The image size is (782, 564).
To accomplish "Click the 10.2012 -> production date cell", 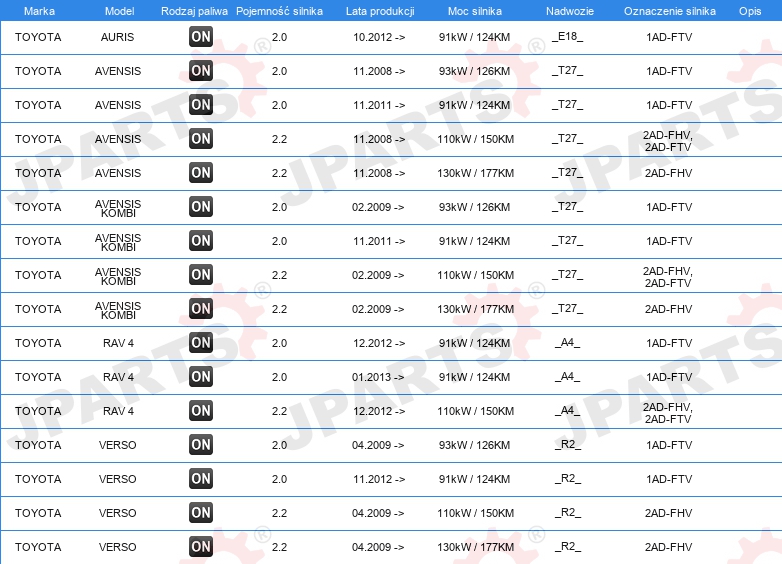I will point(379,37).
